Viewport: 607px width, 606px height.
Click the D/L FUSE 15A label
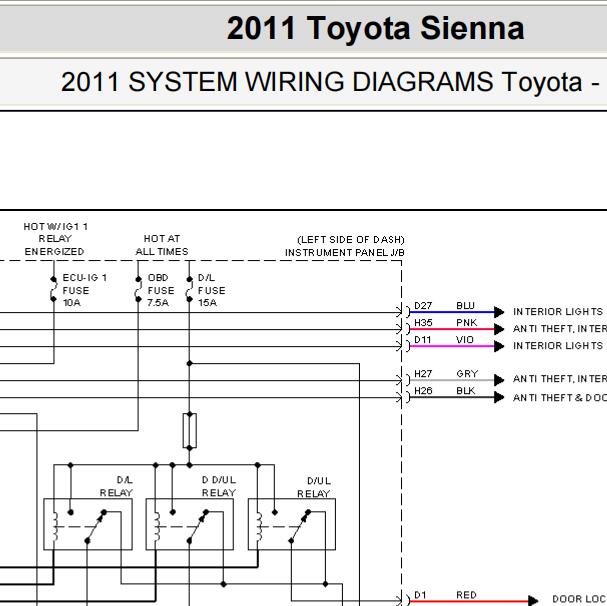tap(211, 290)
